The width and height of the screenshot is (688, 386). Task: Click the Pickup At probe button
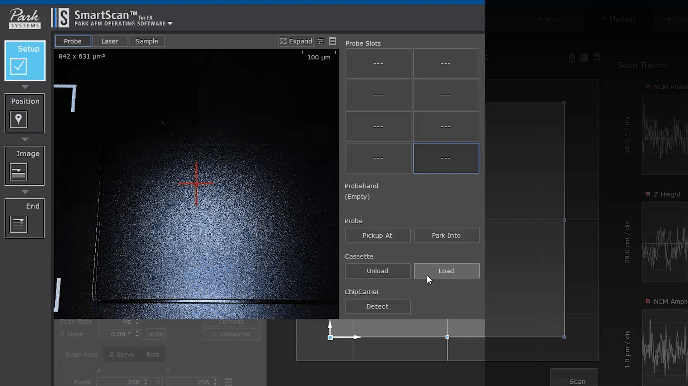(x=378, y=235)
